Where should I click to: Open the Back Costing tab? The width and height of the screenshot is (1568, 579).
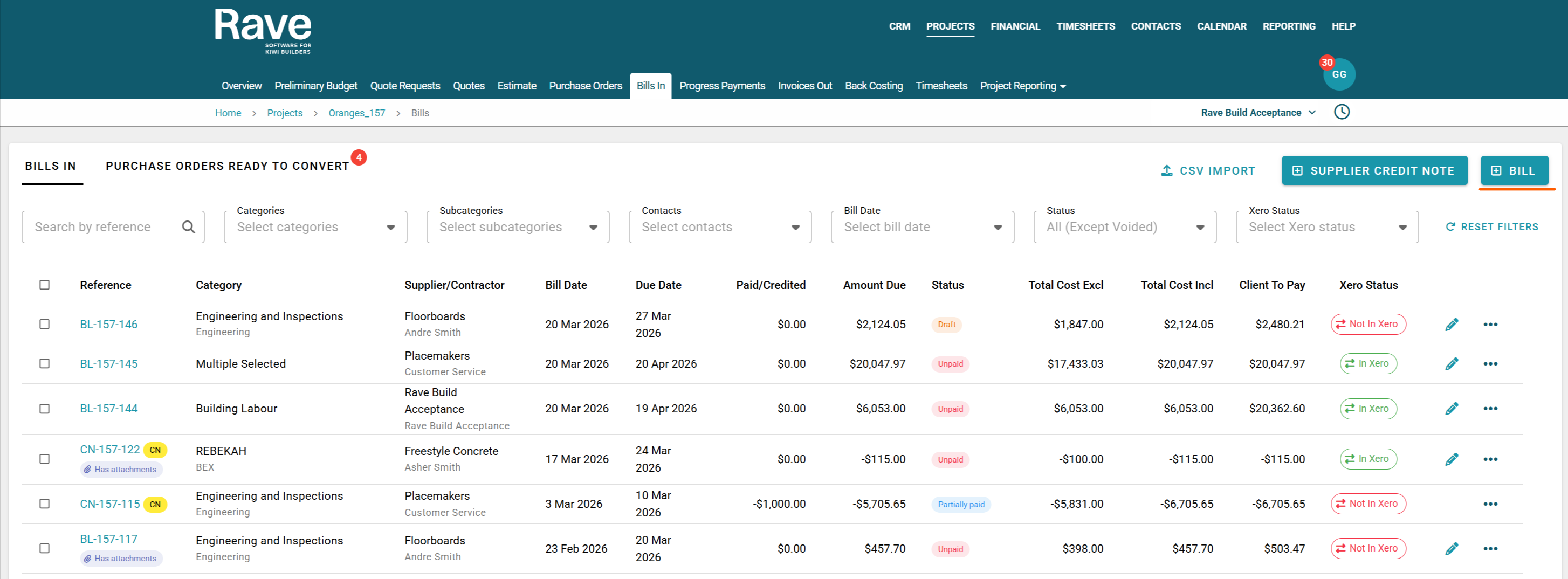873,86
